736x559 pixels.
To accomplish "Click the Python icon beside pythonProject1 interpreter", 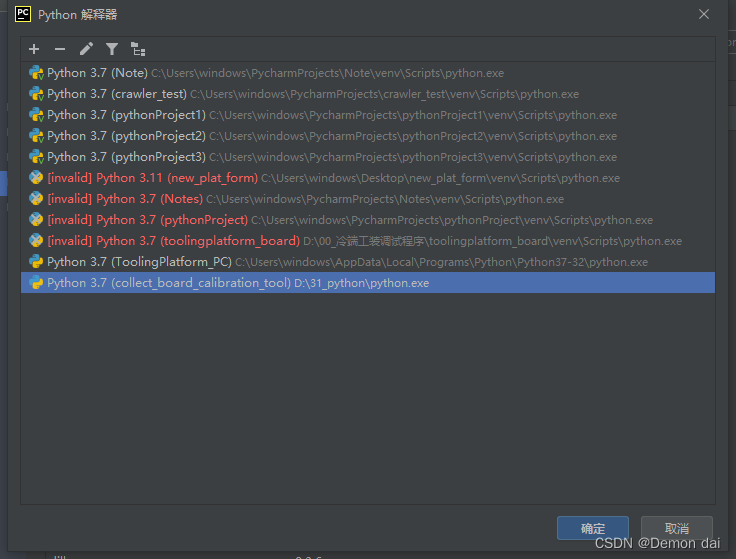I will point(36,115).
